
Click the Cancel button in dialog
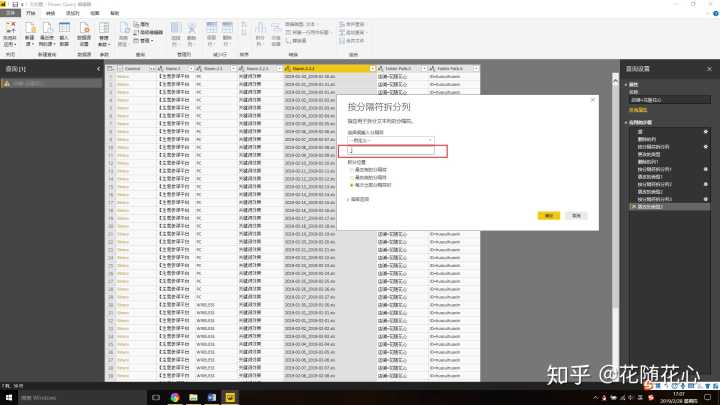576,215
